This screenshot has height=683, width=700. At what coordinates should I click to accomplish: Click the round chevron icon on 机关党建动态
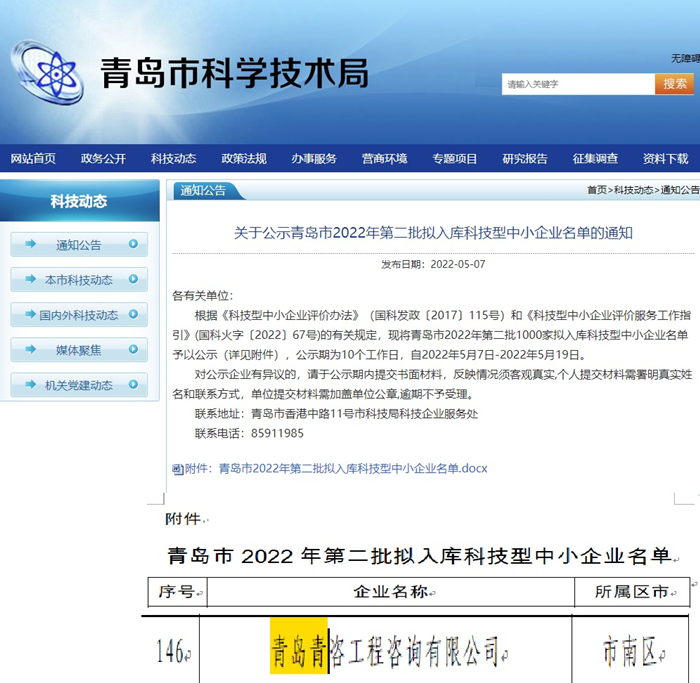tap(135, 385)
